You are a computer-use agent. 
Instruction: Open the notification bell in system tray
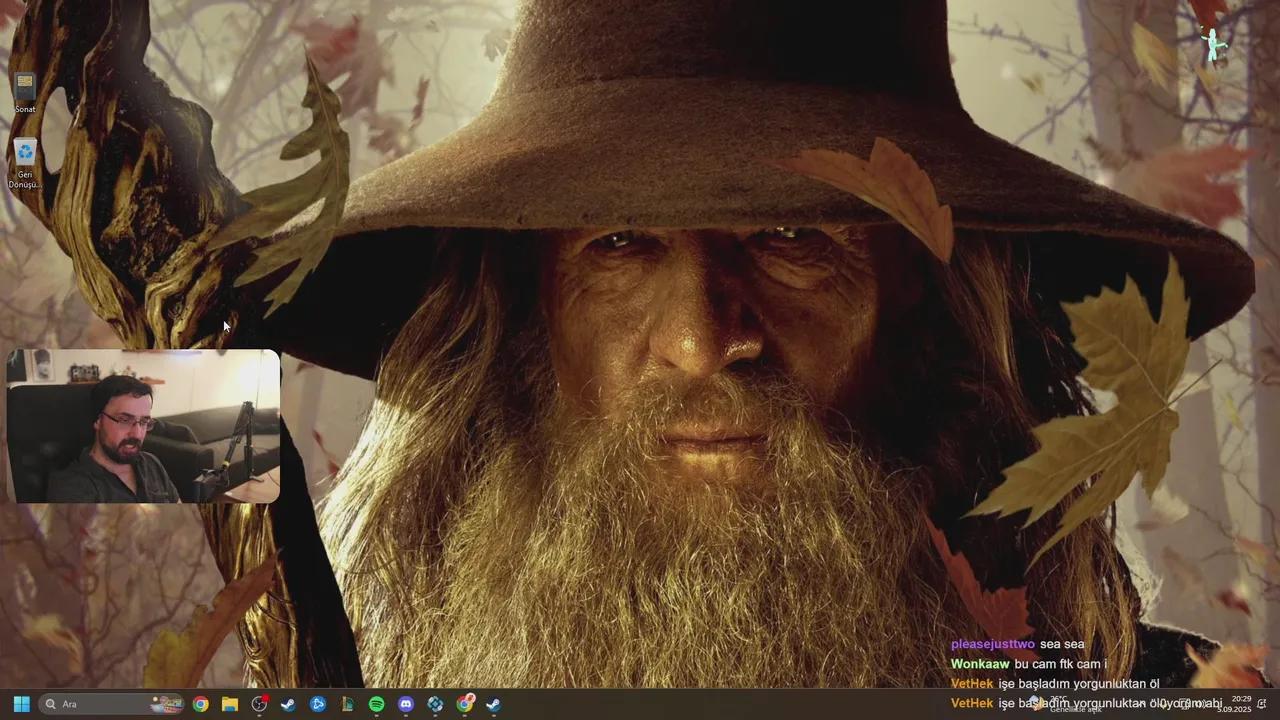pos(1262,704)
